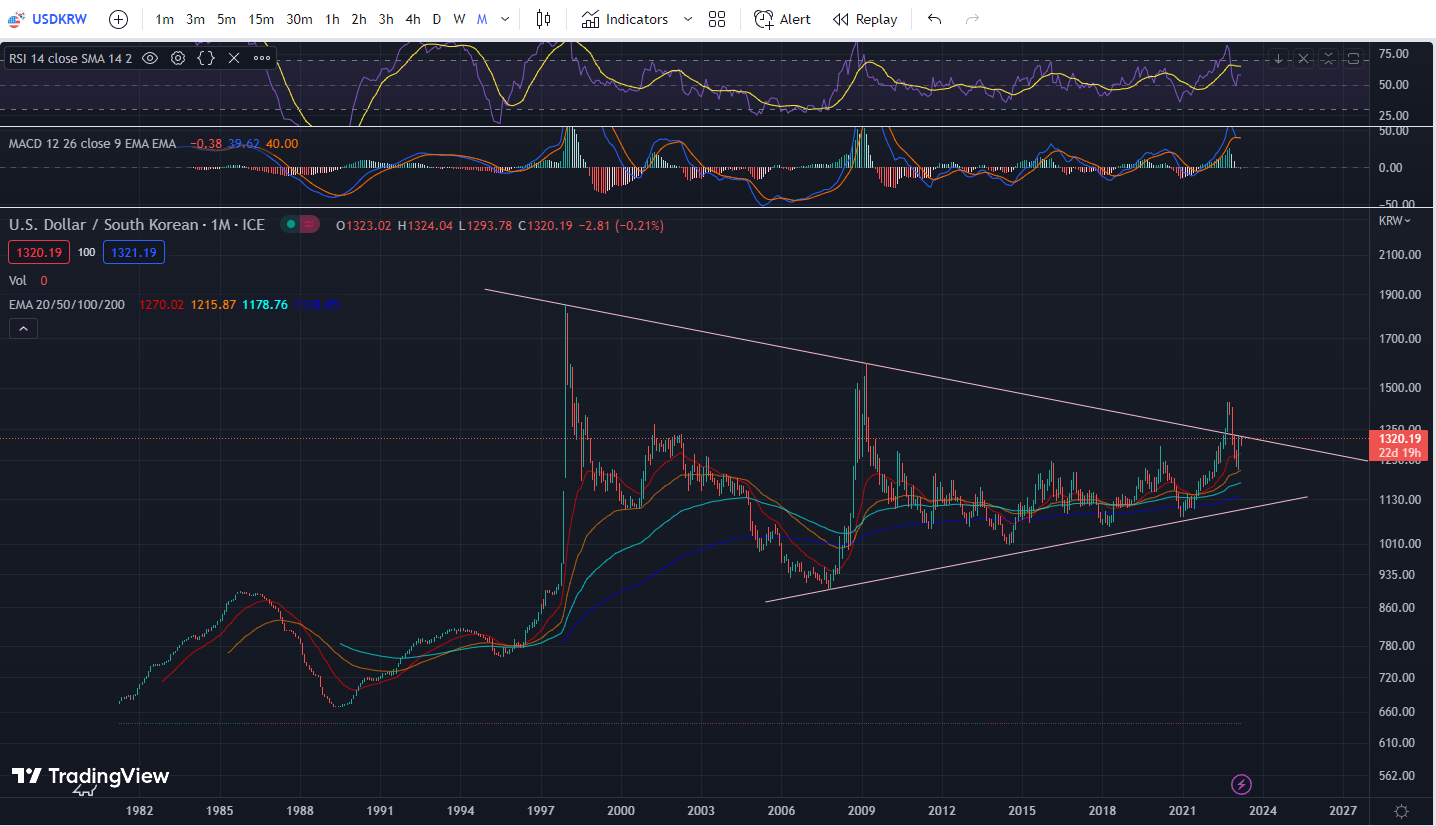Click the flash go-to-realtime icon
1436x826 pixels.
click(x=1241, y=784)
